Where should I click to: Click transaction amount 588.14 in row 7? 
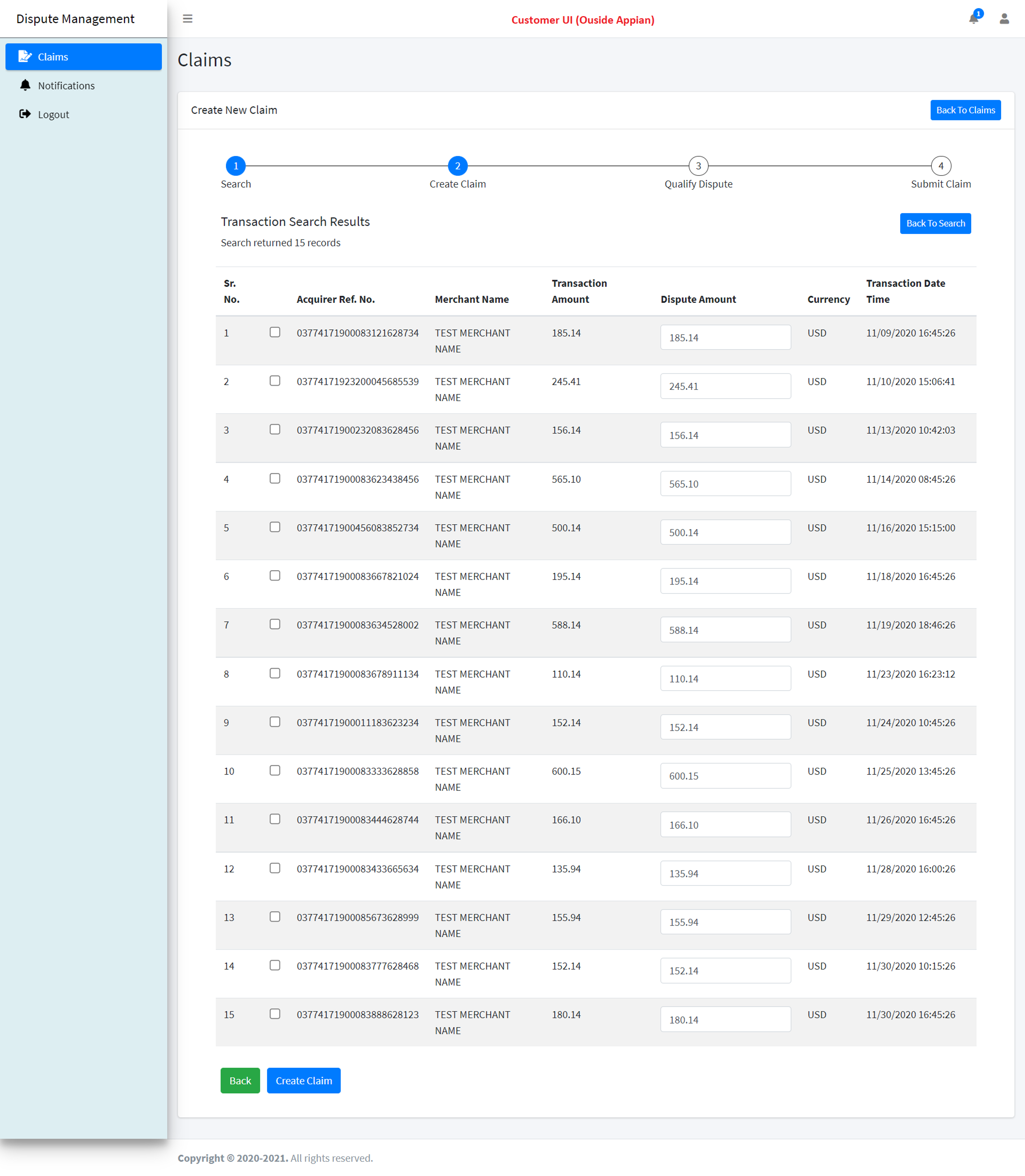coord(566,625)
